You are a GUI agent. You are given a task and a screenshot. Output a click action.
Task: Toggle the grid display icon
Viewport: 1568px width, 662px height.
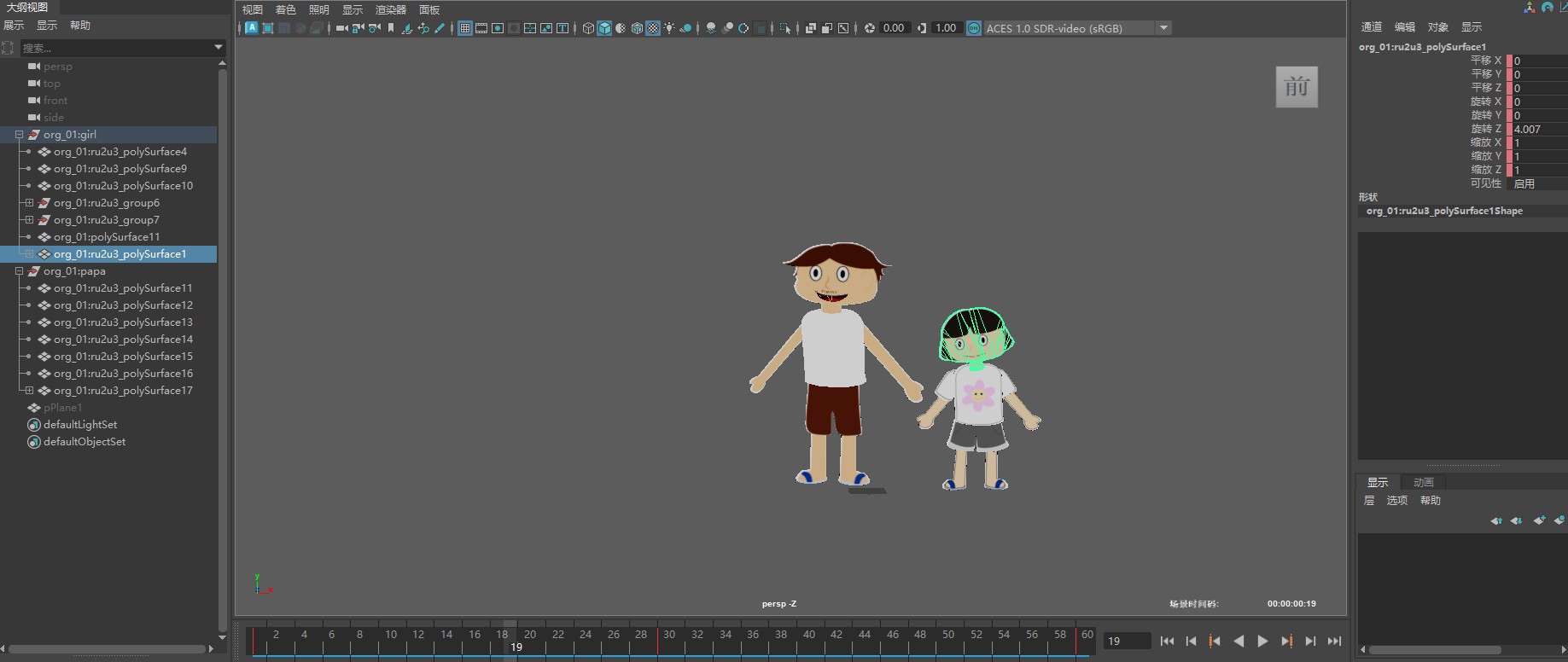coord(465,28)
